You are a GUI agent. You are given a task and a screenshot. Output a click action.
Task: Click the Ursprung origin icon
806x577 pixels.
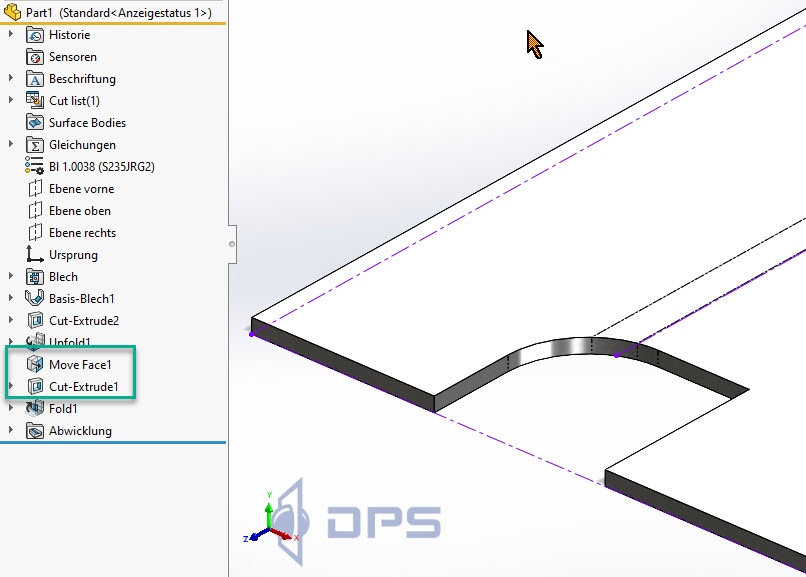[34, 254]
